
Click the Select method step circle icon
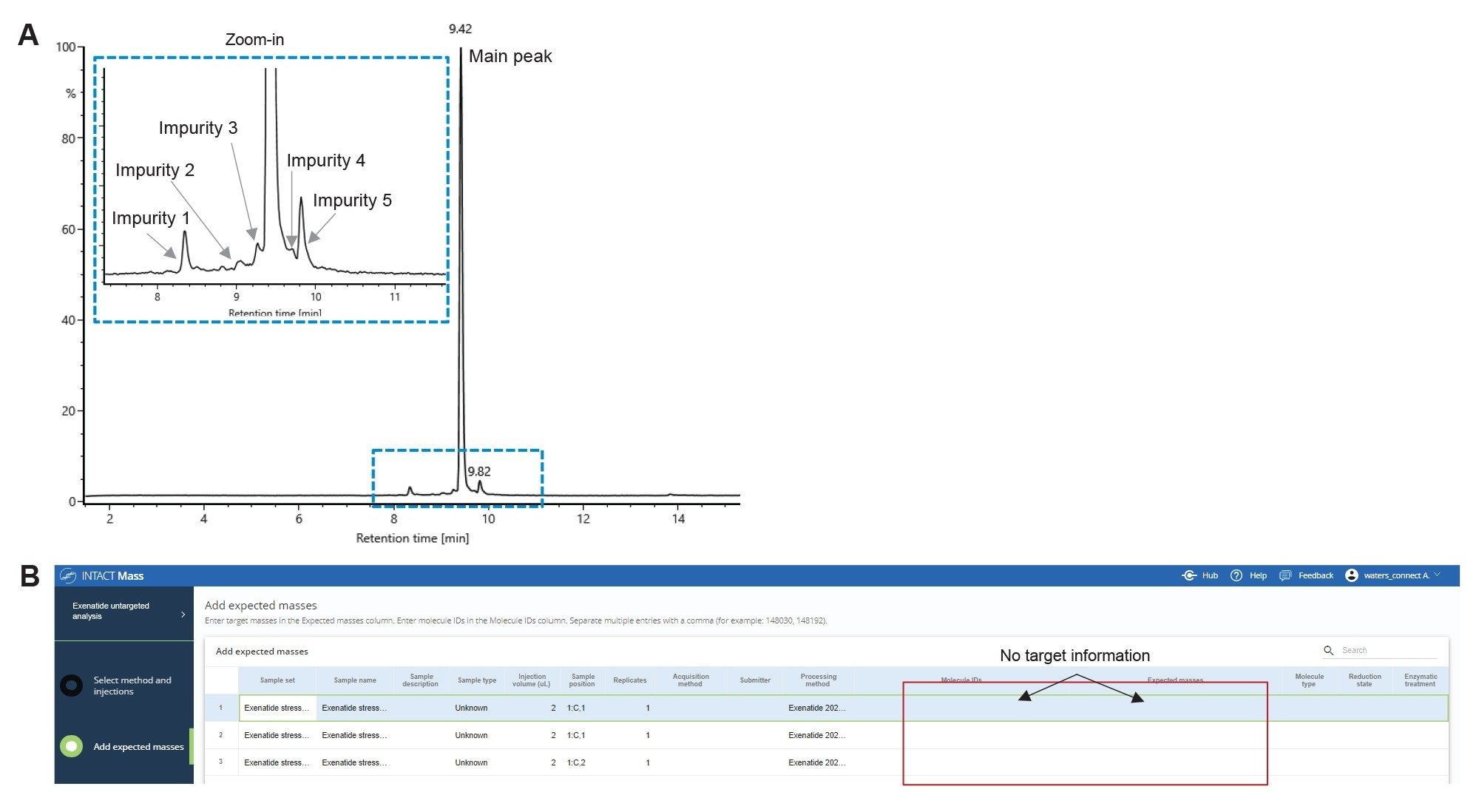point(71,686)
